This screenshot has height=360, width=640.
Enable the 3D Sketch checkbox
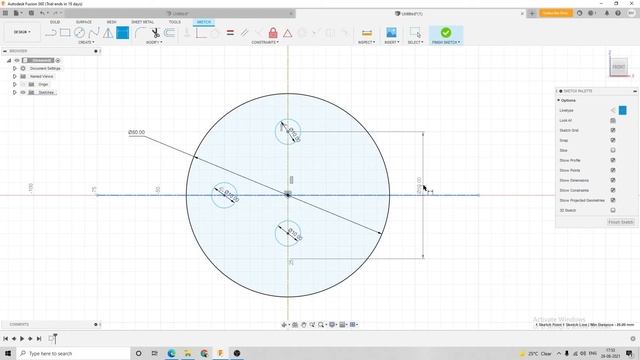(x=613, y=210)
